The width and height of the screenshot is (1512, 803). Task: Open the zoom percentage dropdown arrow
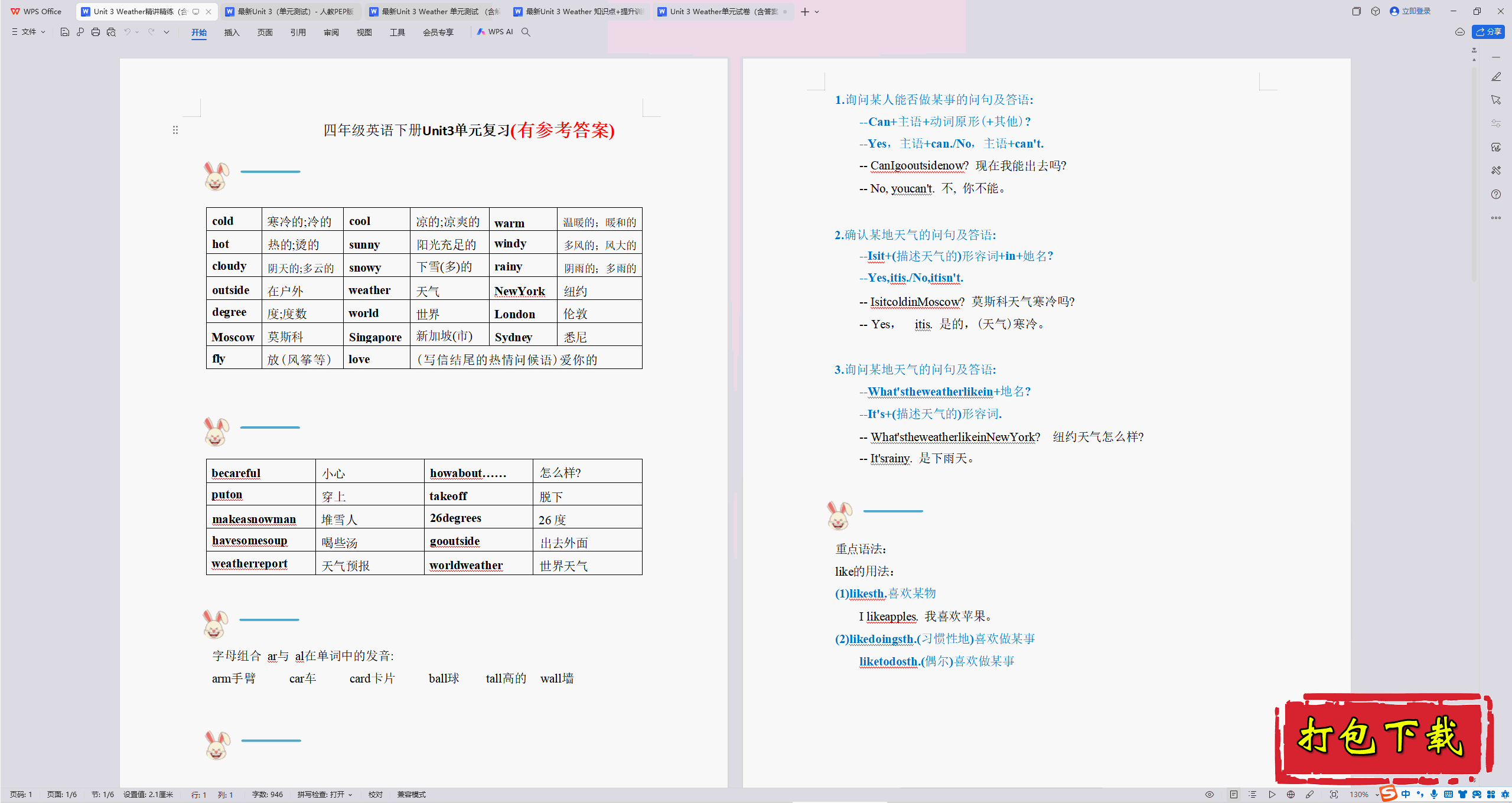pos(1377,795)
